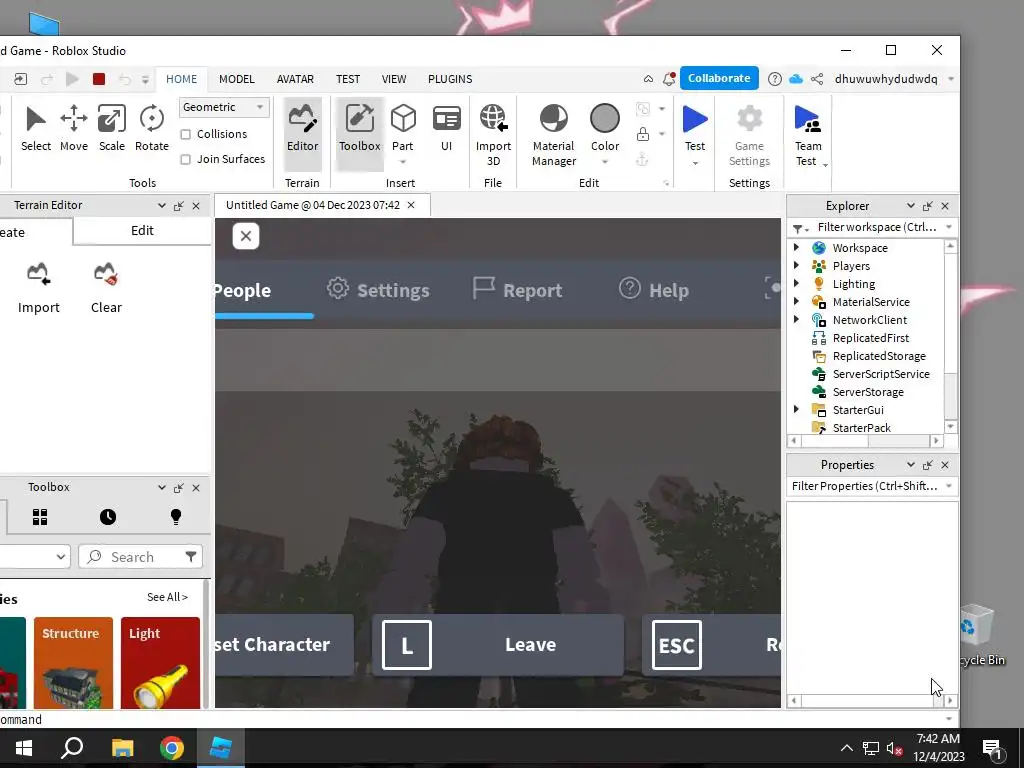Open the Toolbox category dropdown
The image size is (1024, 768).
click(33, 556)
